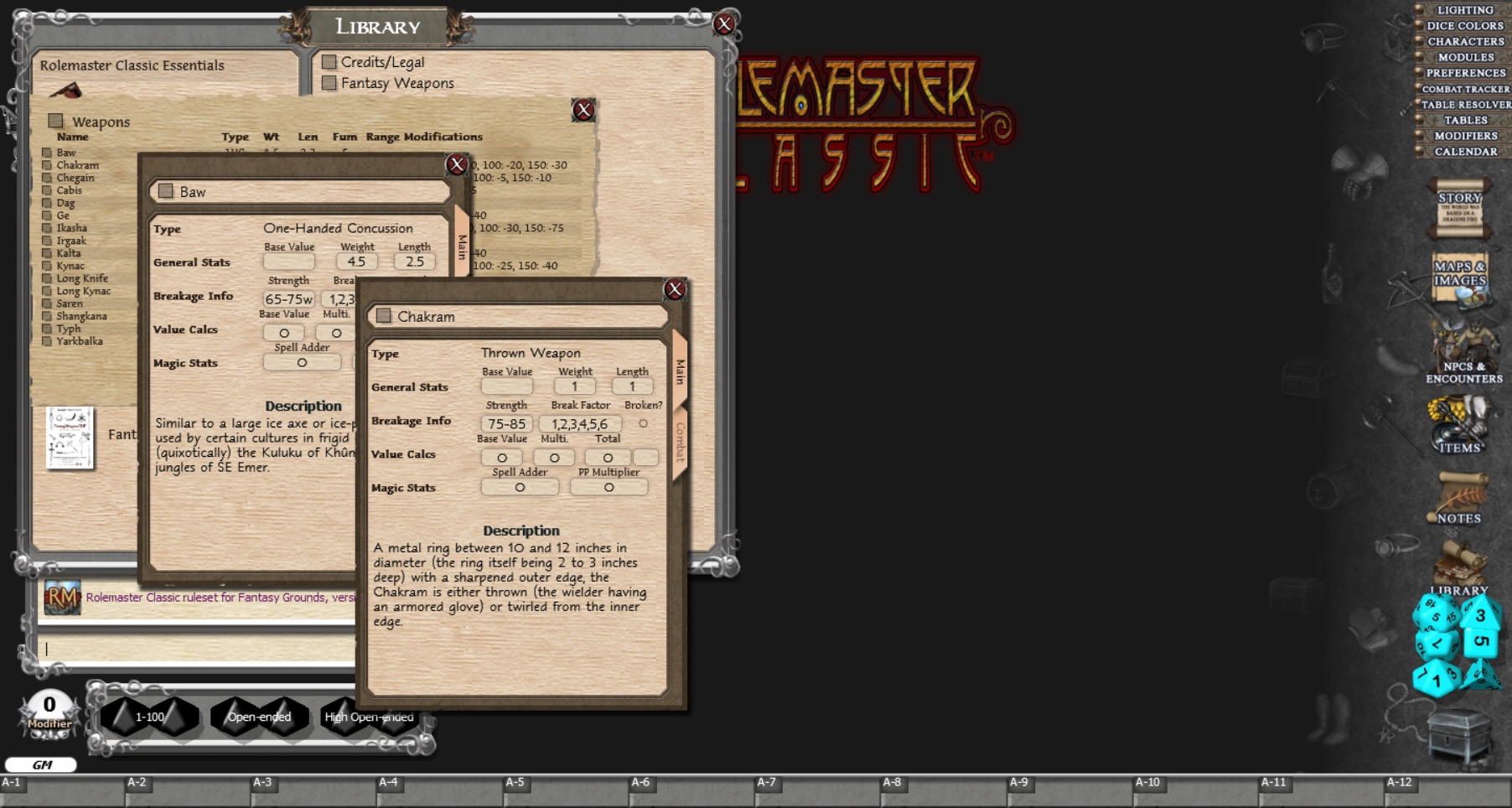This screenshot has height=808, width=1512.
Task: Open the Notes panel
Action: pyautogui.click(x=1459, y=499)
